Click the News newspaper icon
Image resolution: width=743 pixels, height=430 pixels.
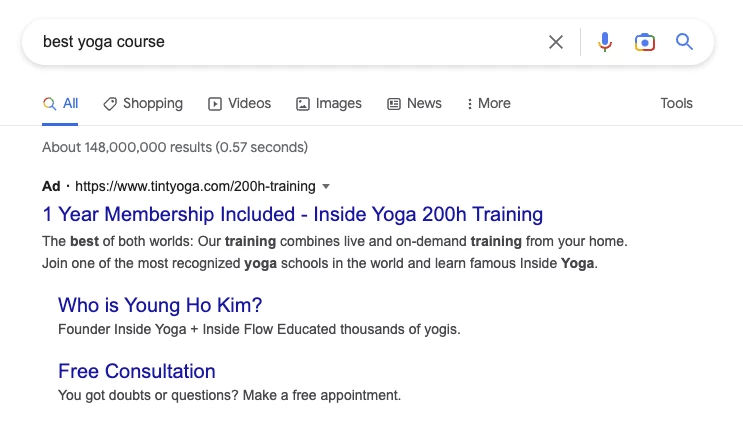(394, 103)
